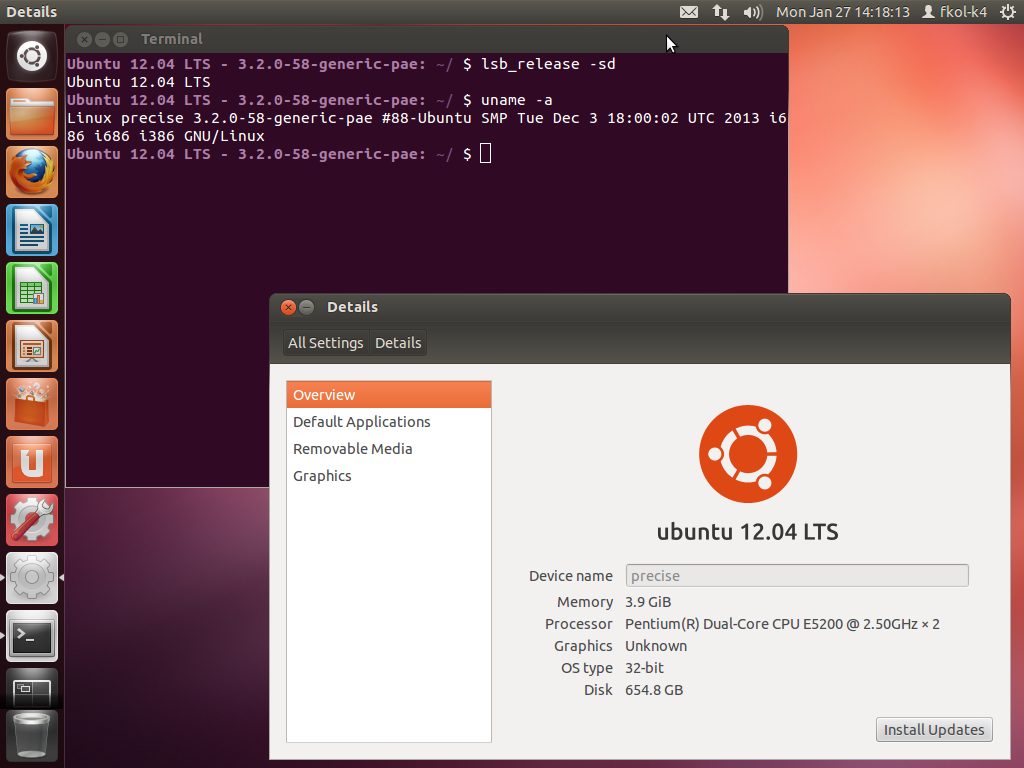
Task: Click the 'Details' label in the top panel
Action: pos(31,12)
